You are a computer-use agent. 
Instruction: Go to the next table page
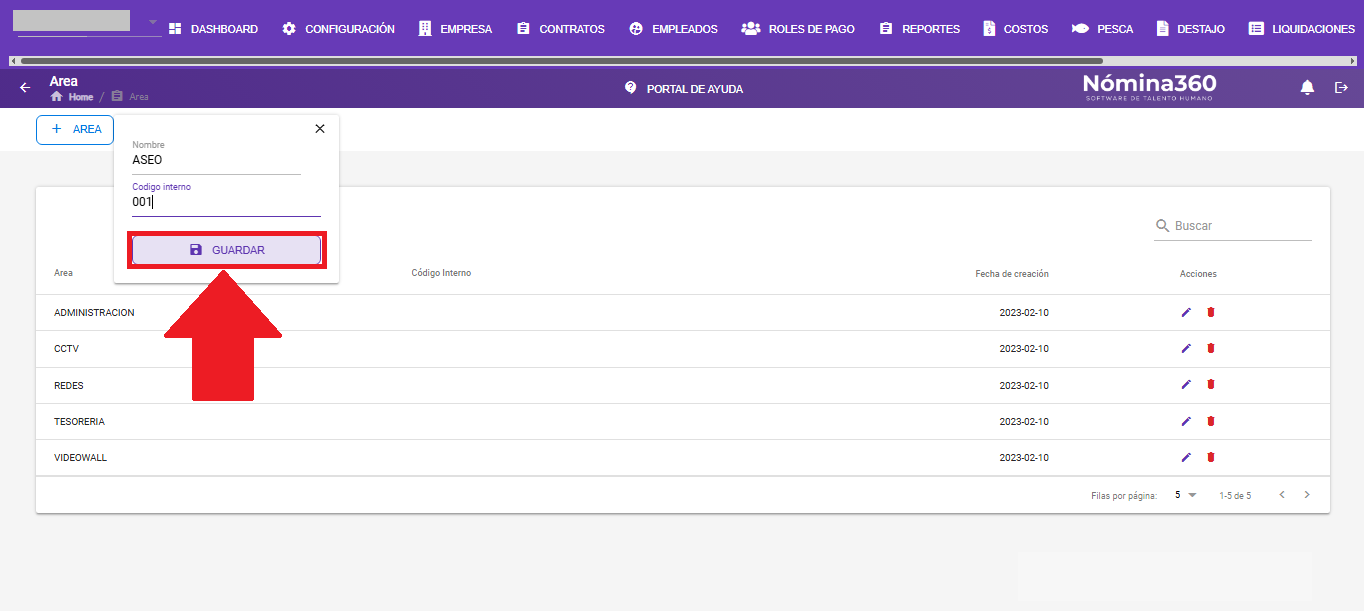click(1306, 495)
